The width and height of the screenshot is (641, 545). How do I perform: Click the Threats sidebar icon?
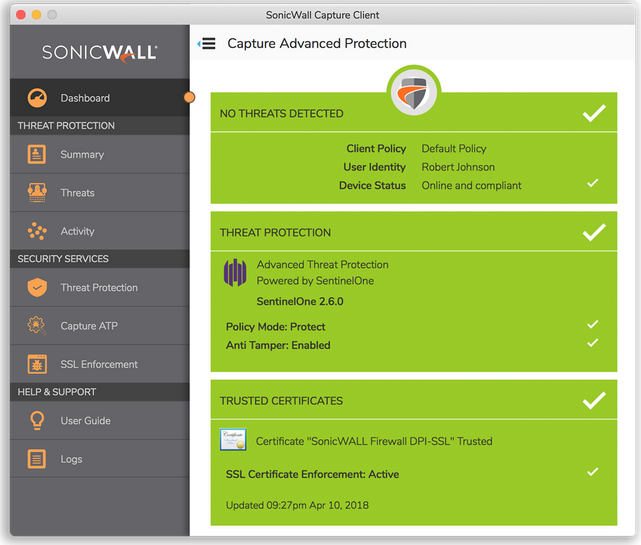[37, 193]
